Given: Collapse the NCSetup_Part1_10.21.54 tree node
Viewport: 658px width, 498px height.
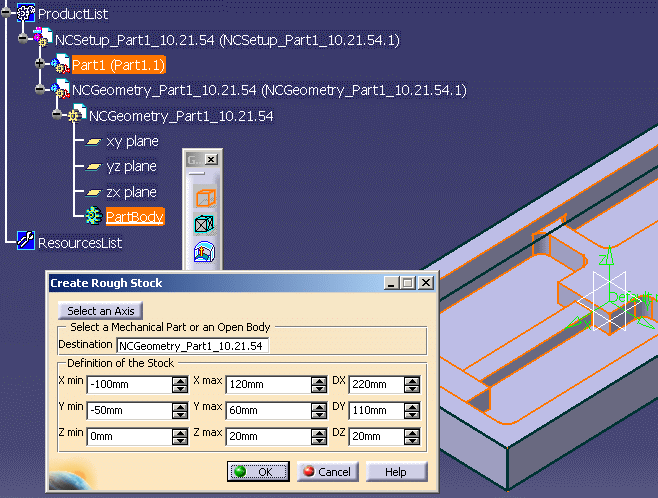Looking at the screenshot, I should tap(23, 39).
